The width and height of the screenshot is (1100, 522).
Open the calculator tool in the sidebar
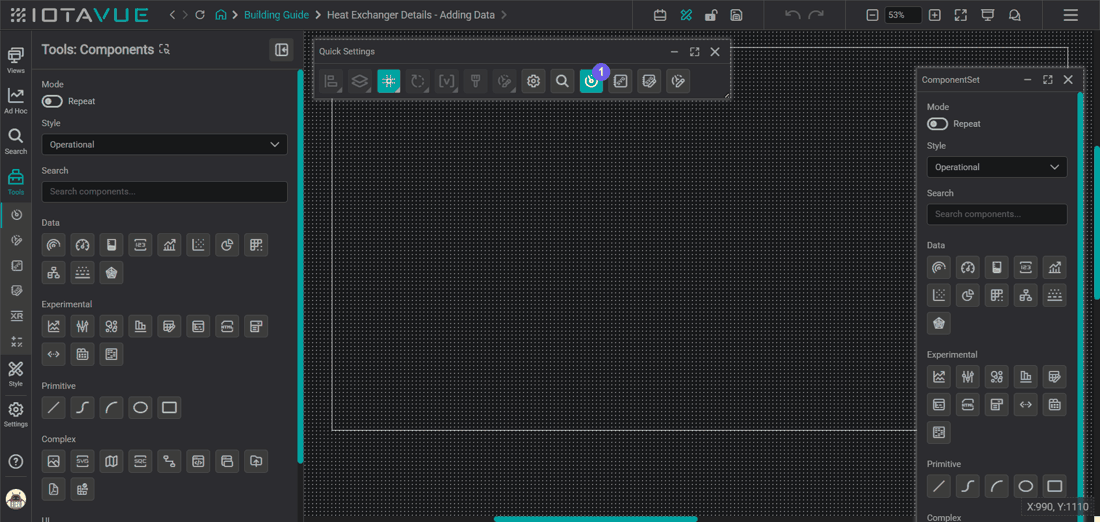point(17,342)
